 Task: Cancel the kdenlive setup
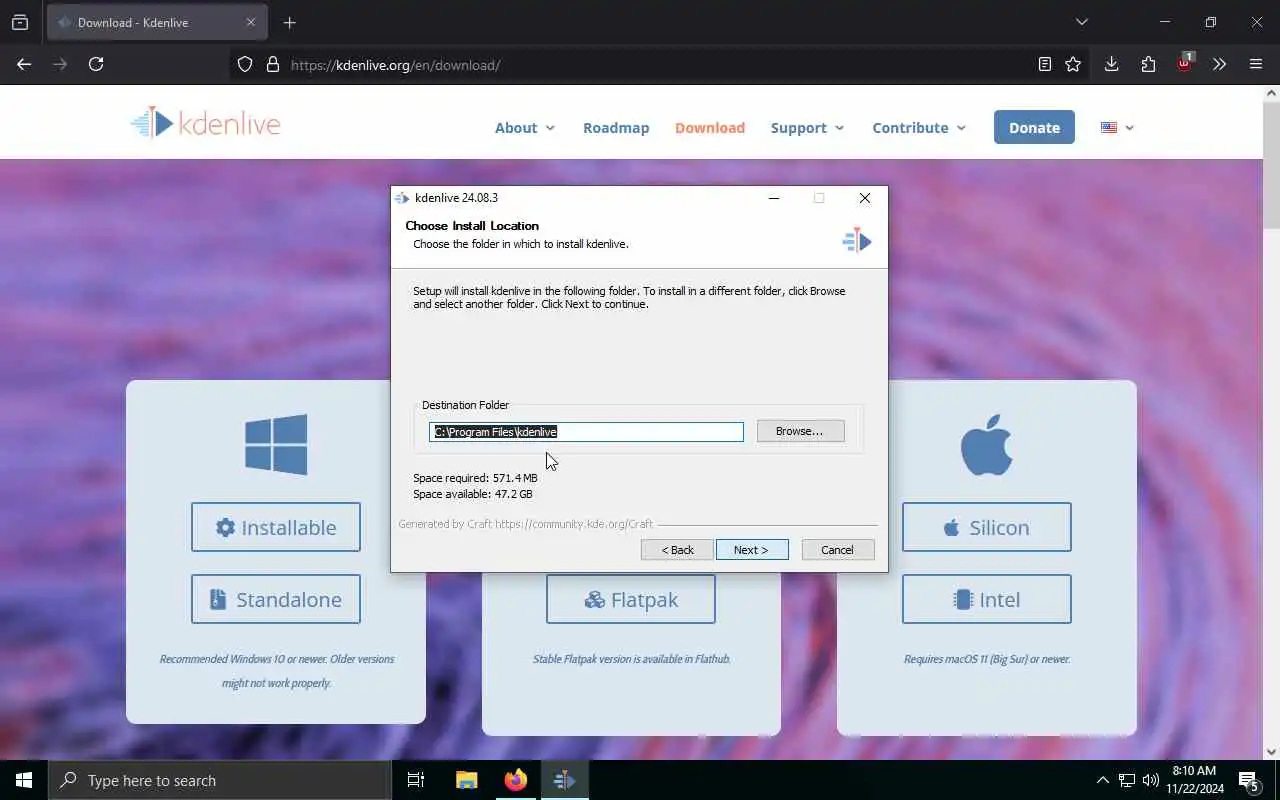(838, 550)
